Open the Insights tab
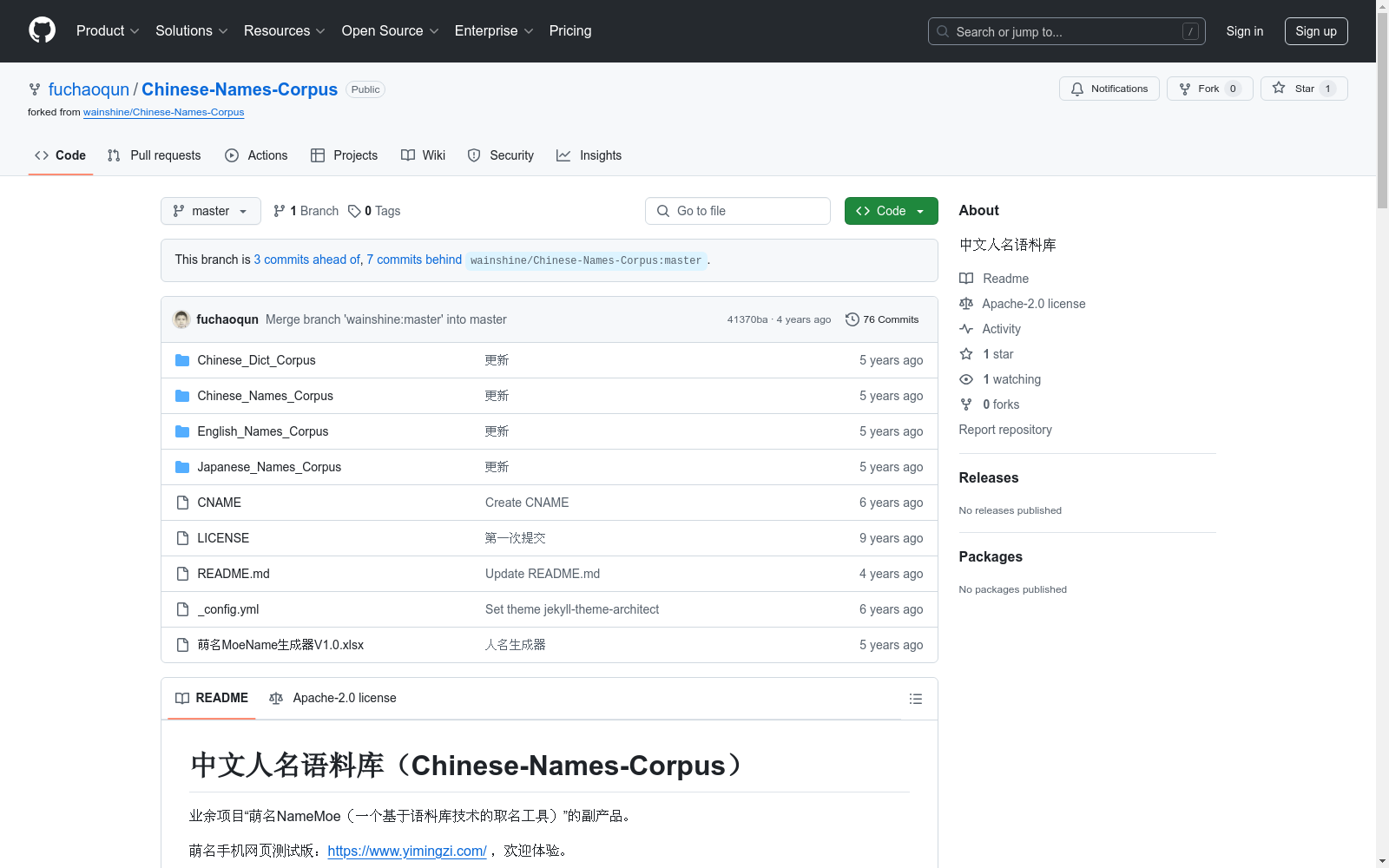The image size is (1389, 868). pos(589,155)
